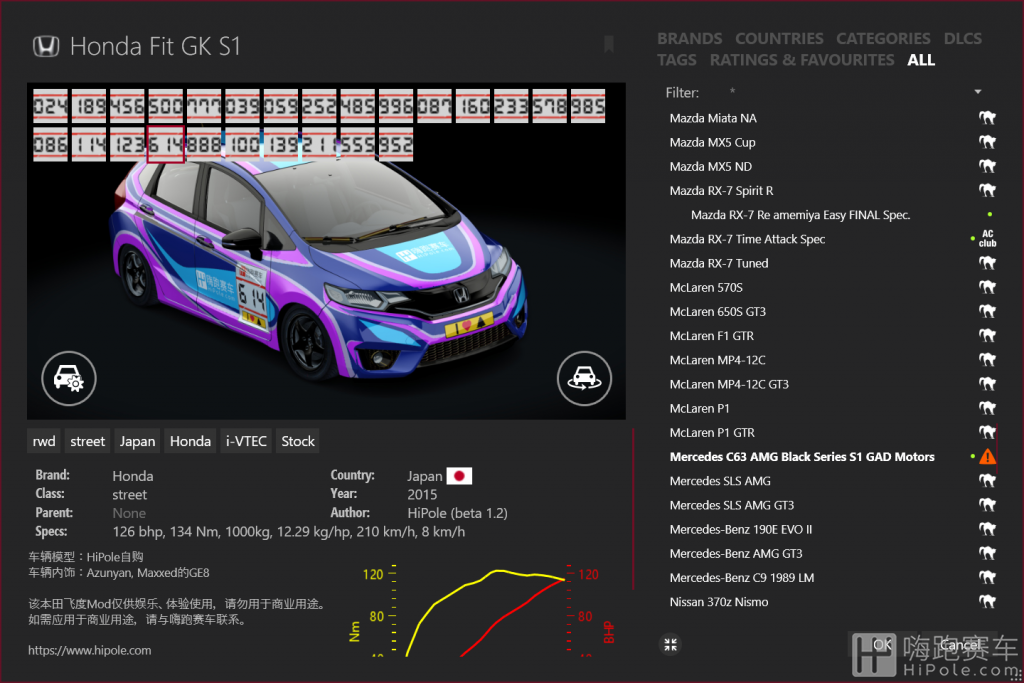The height and width of the screenshot is (683, 1024).
Task: Confirm selection with the OK button
Action: click(882, 645)
